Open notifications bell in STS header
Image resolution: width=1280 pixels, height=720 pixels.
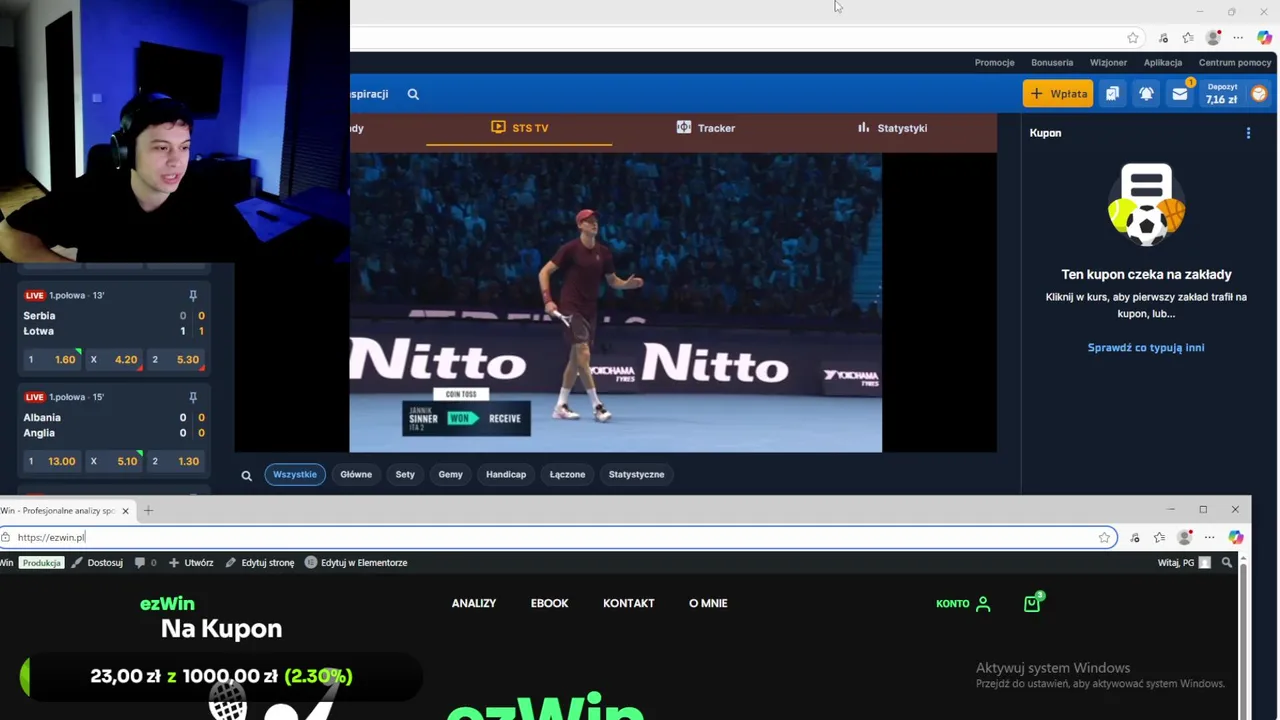[1146, 94]
